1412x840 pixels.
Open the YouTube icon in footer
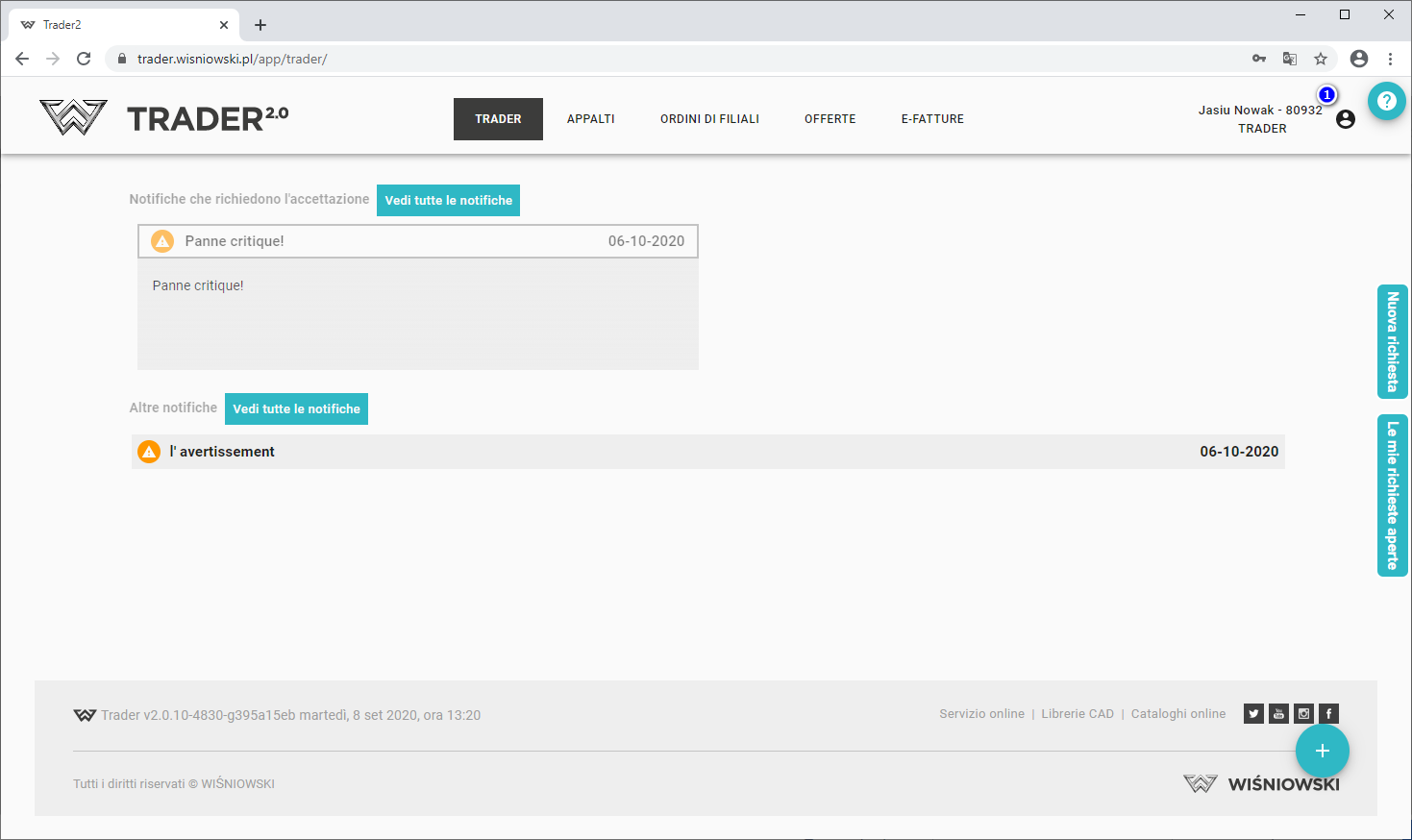point(1278,713)
